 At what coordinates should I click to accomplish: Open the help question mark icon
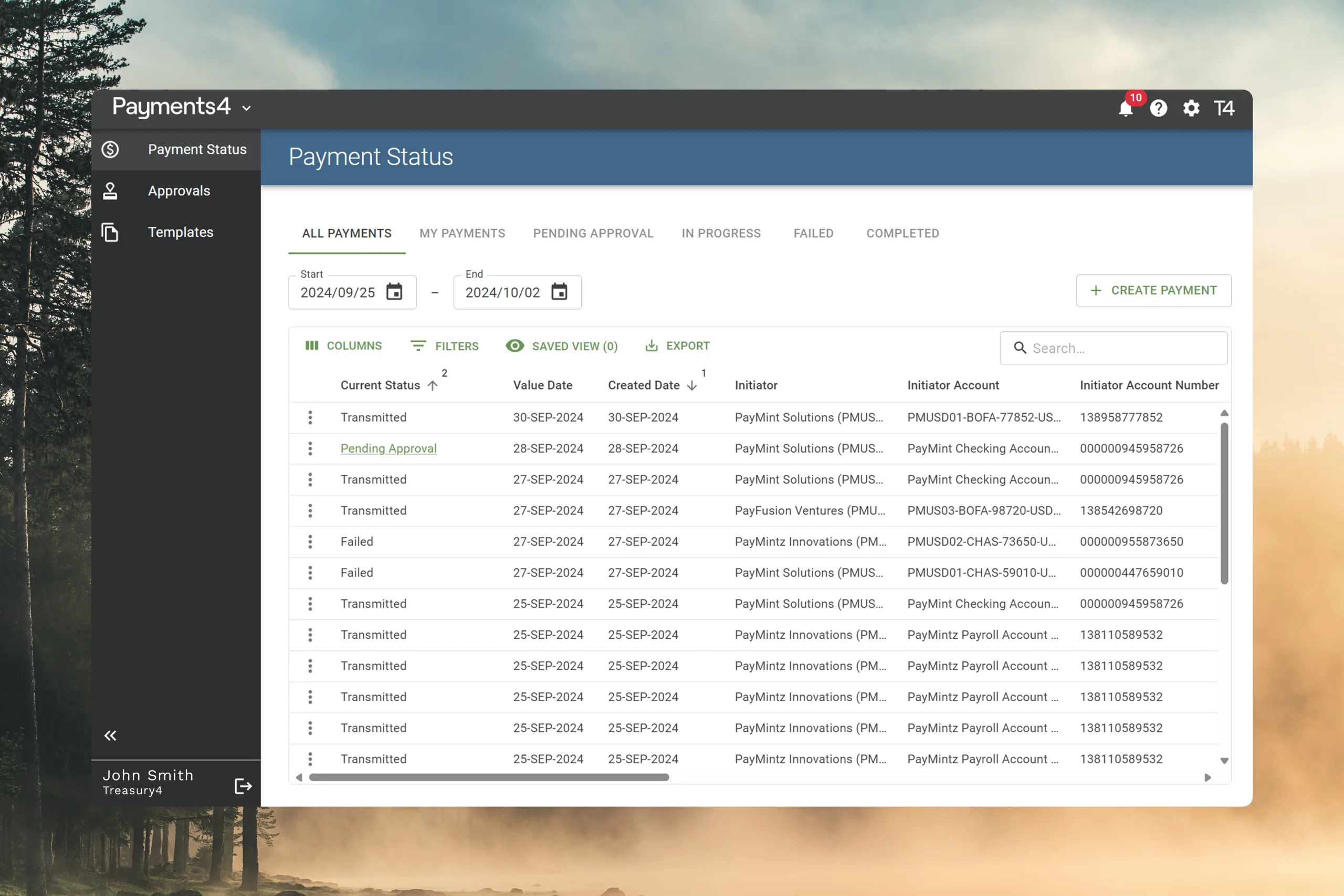pyautogui.click(x=1158, y=109)
